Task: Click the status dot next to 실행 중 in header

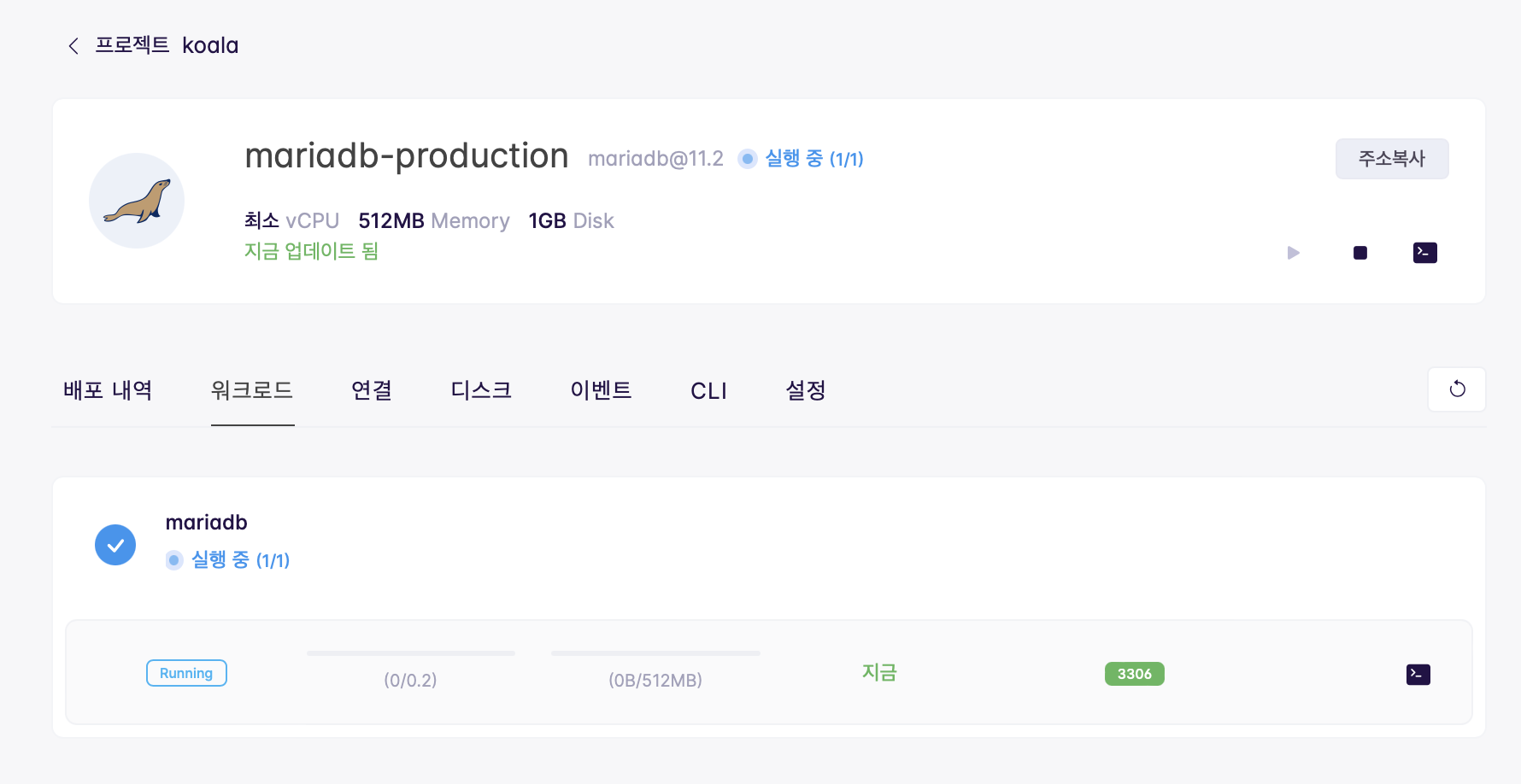Action: tap(748, 159)
